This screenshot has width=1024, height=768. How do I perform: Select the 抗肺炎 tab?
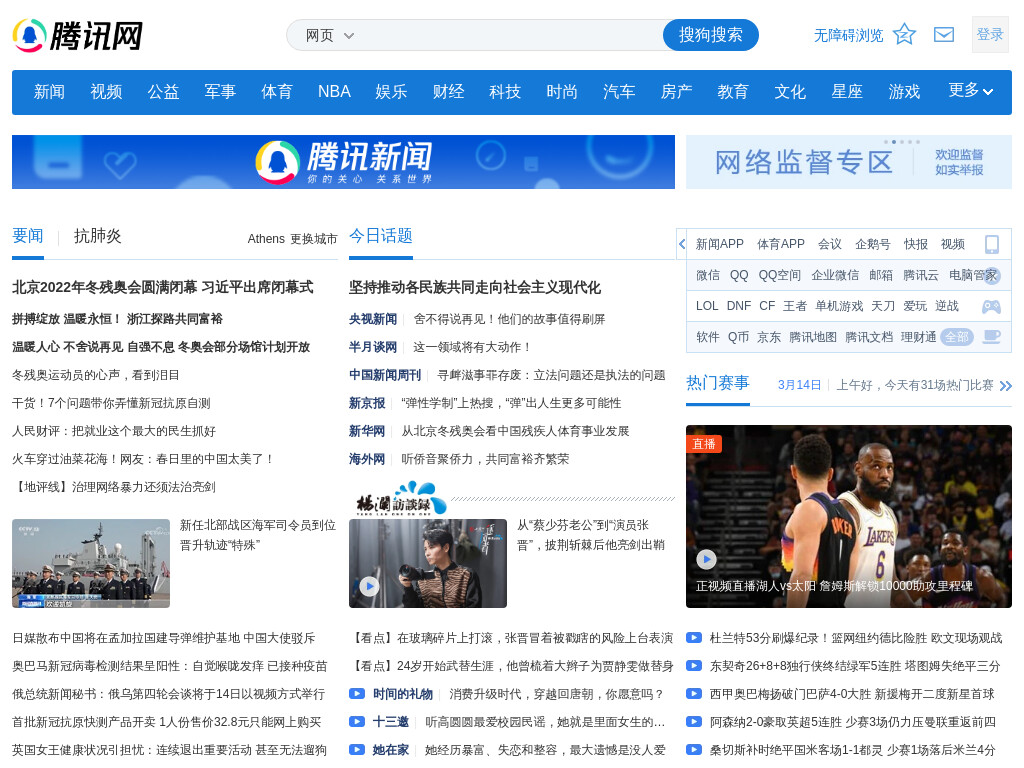tap(98, 236)
